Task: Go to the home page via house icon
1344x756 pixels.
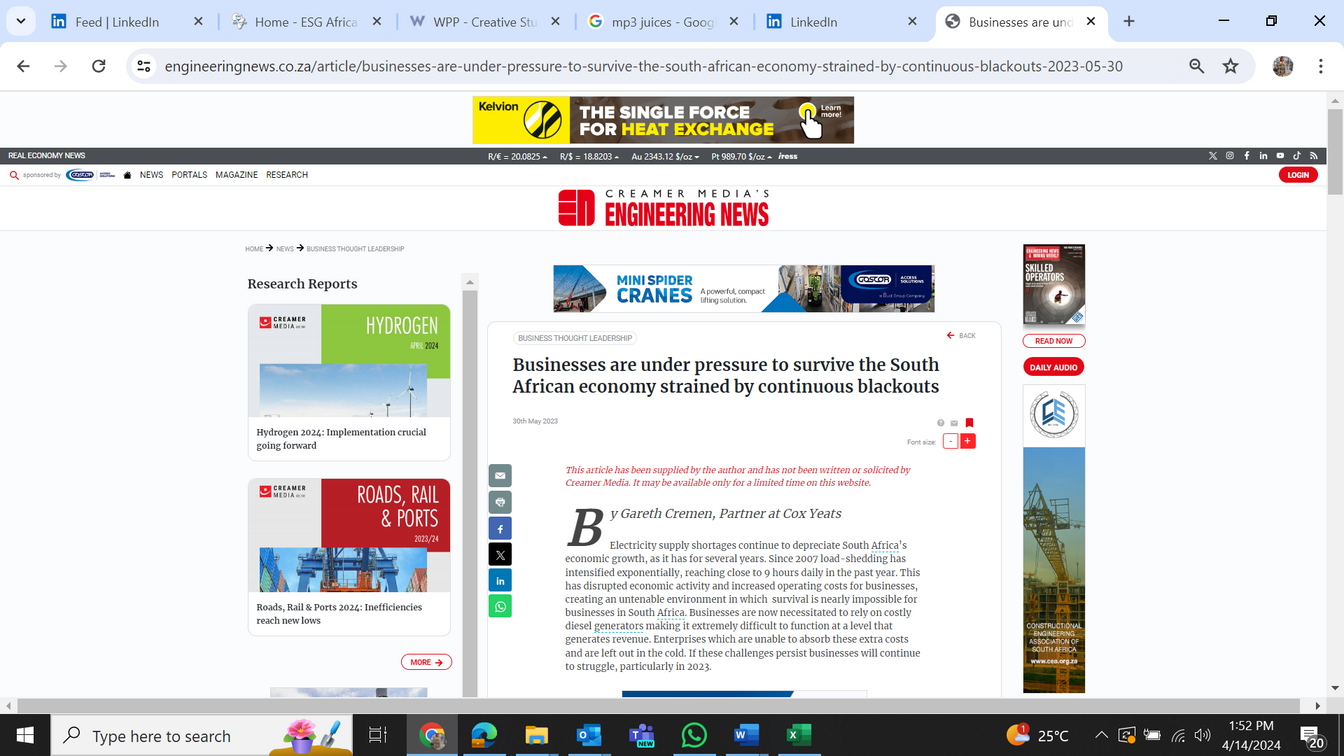Action: pyautogui.click(x=127, y=175)
